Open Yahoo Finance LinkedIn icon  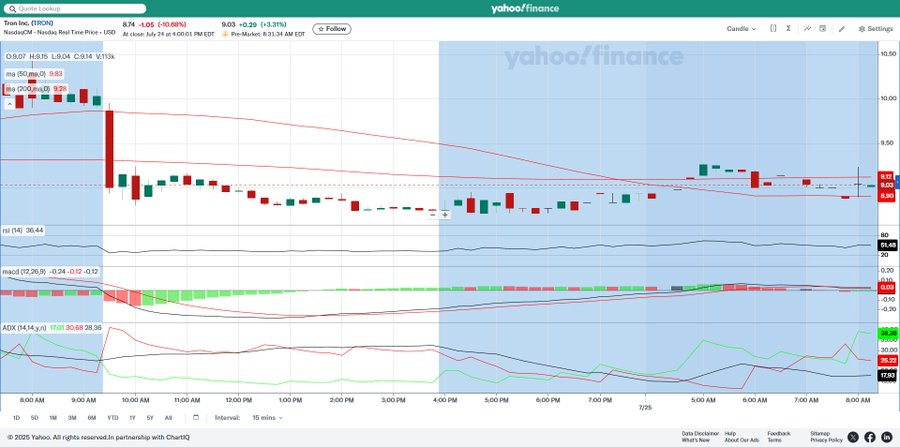point(887,437)
